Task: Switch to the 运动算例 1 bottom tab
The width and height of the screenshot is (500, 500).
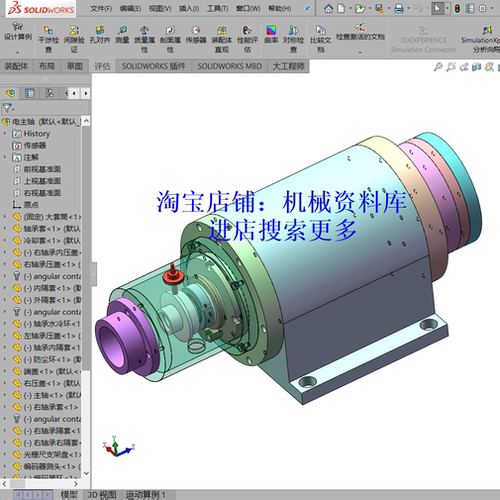Action: [x=145, y=495]
